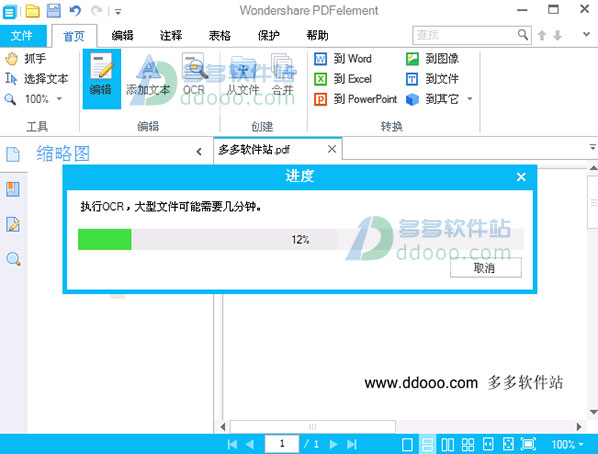This screenshot has height=454, width=598.
Task: Open the 编辑 ribbon tab
Action: [122, 35]
